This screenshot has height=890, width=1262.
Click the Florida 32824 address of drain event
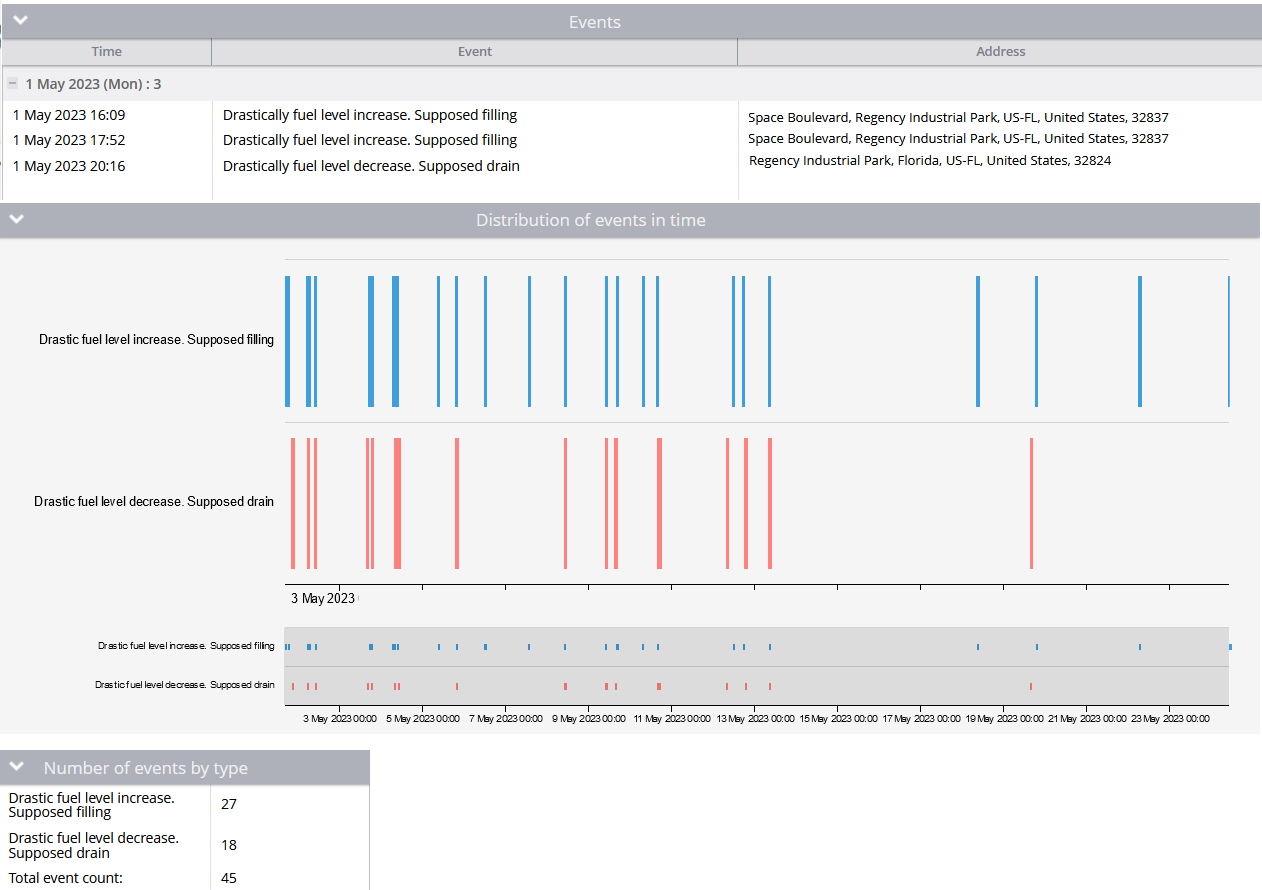click(930, 160)
